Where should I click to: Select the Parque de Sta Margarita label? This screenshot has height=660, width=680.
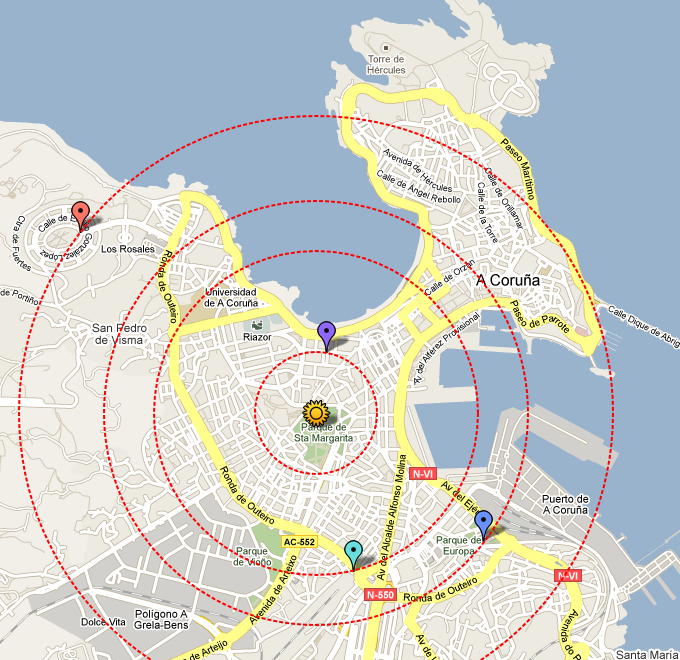coord(323,433)
